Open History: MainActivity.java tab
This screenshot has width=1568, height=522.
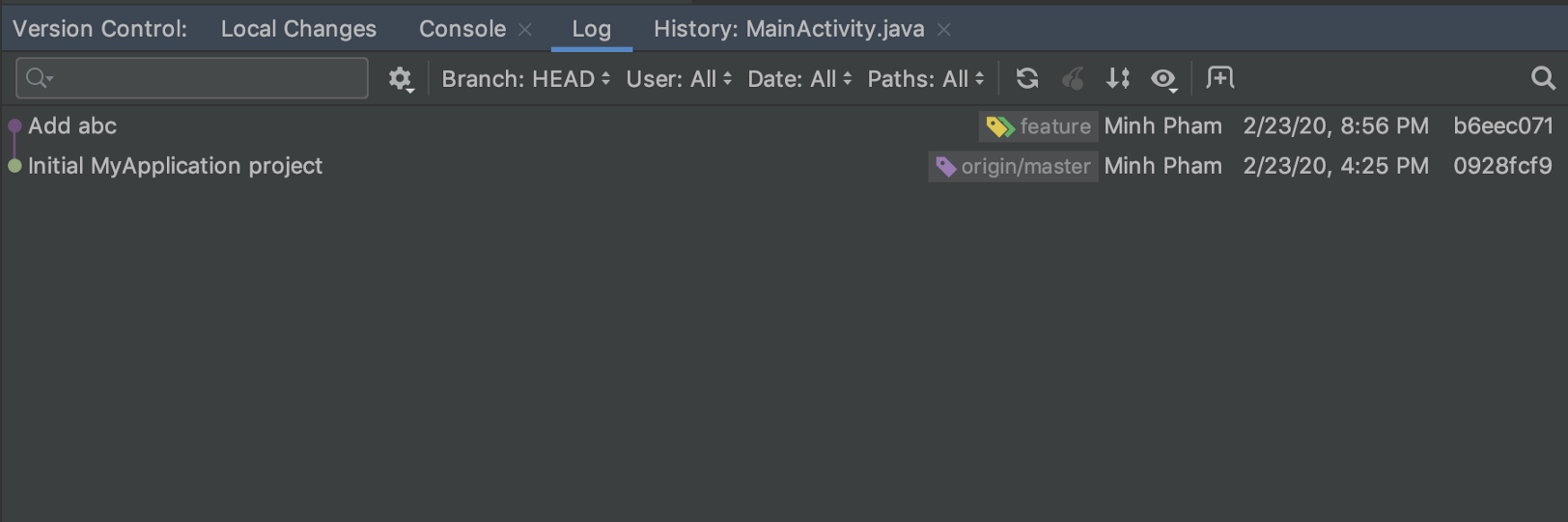[788, 29]
